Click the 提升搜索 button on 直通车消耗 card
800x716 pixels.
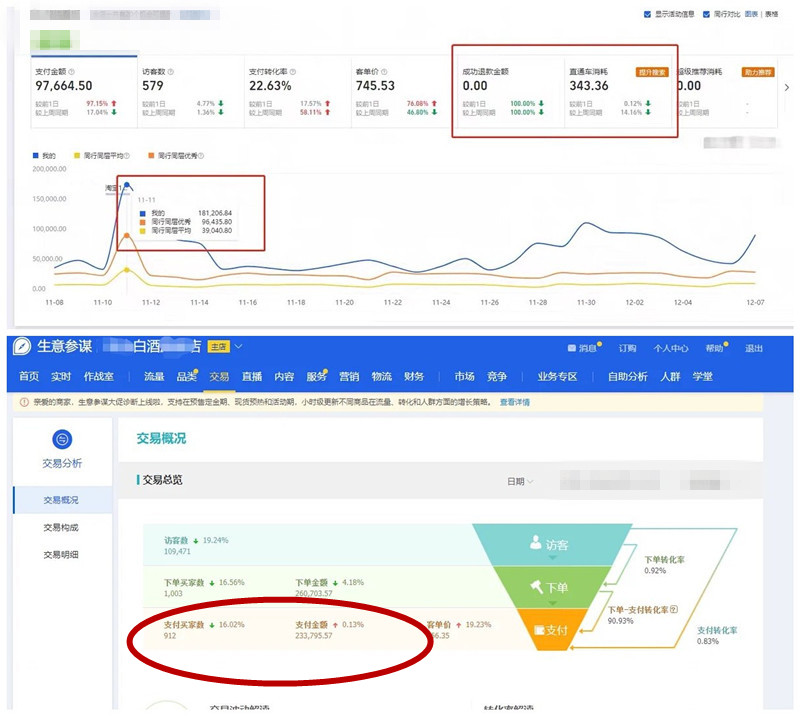click(x=652, y=72)
